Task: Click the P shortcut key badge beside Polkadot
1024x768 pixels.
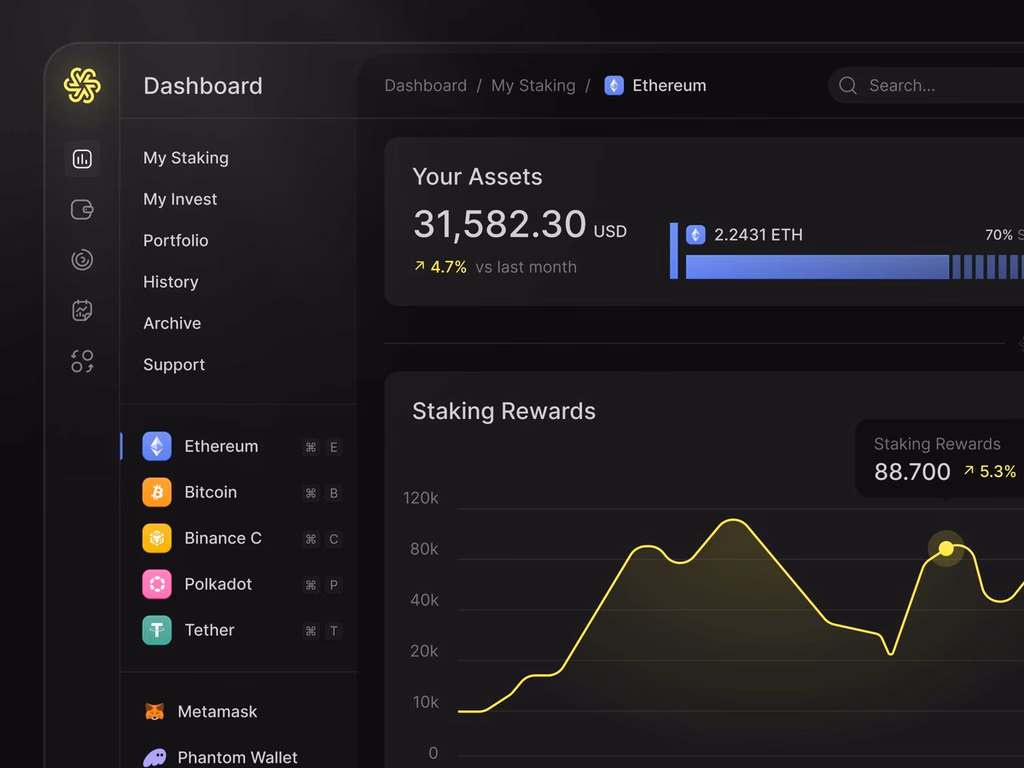Action: [x=334, y=585]
